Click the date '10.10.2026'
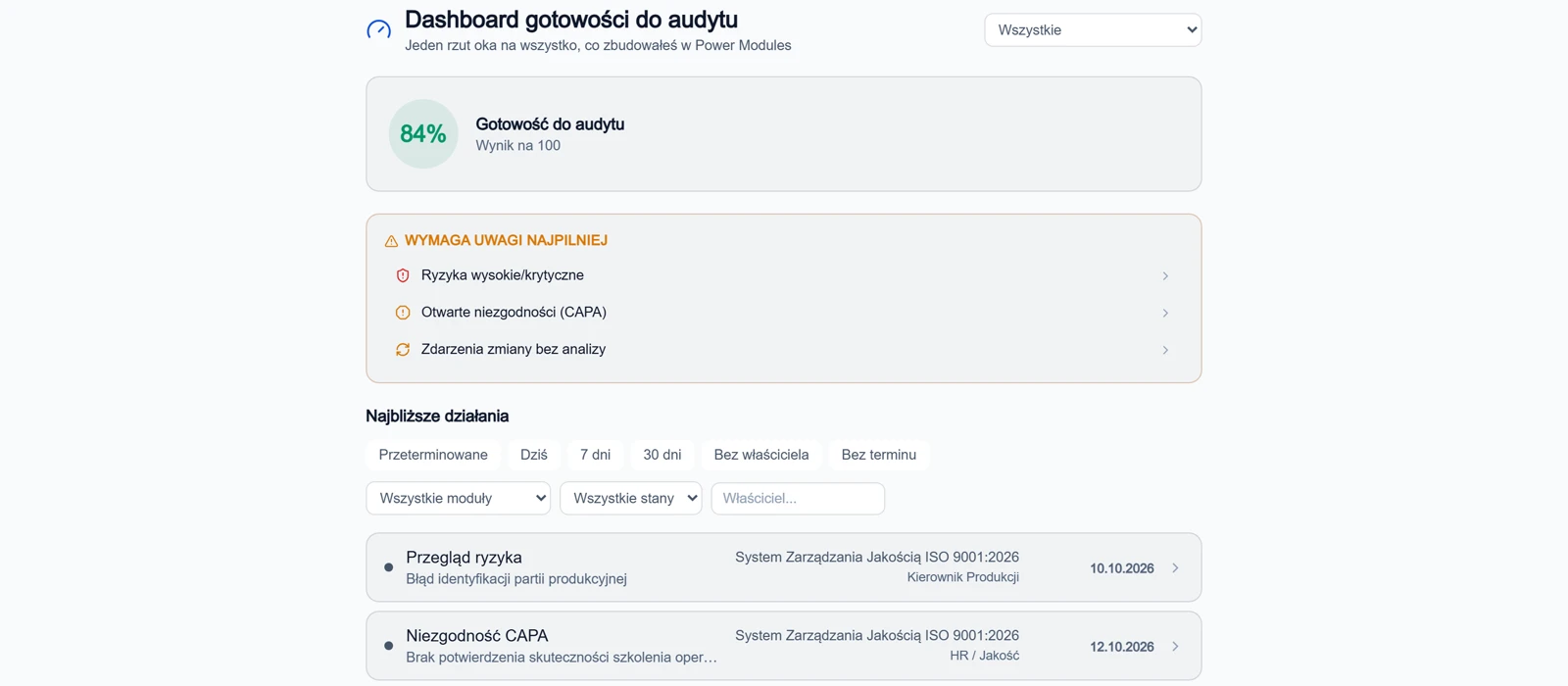Image resolution: width=1568 pixels, height=686 pixels. pyautogui.click(x=1122, y=568)
